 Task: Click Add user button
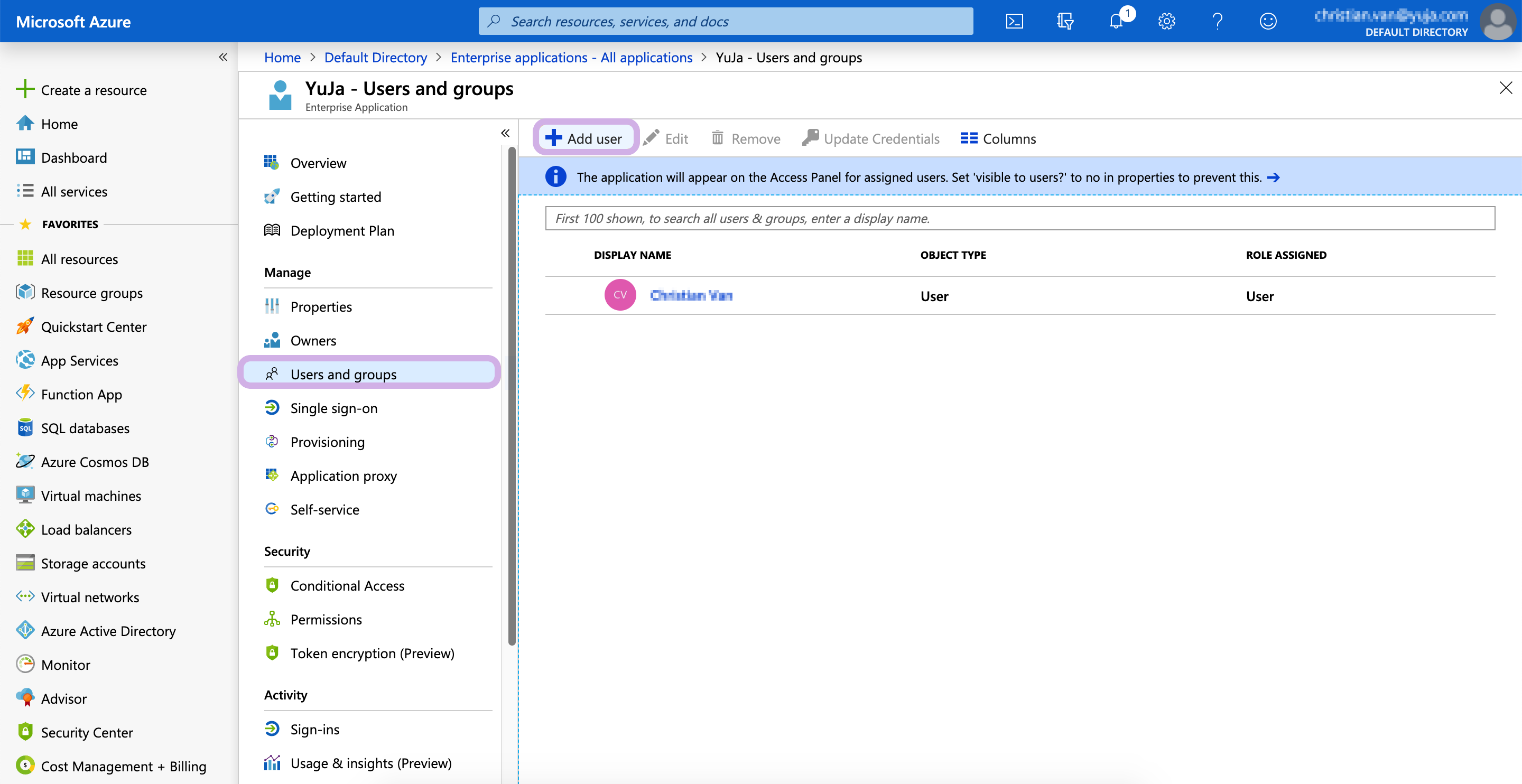pyautogui.click(x=585, y=138)
